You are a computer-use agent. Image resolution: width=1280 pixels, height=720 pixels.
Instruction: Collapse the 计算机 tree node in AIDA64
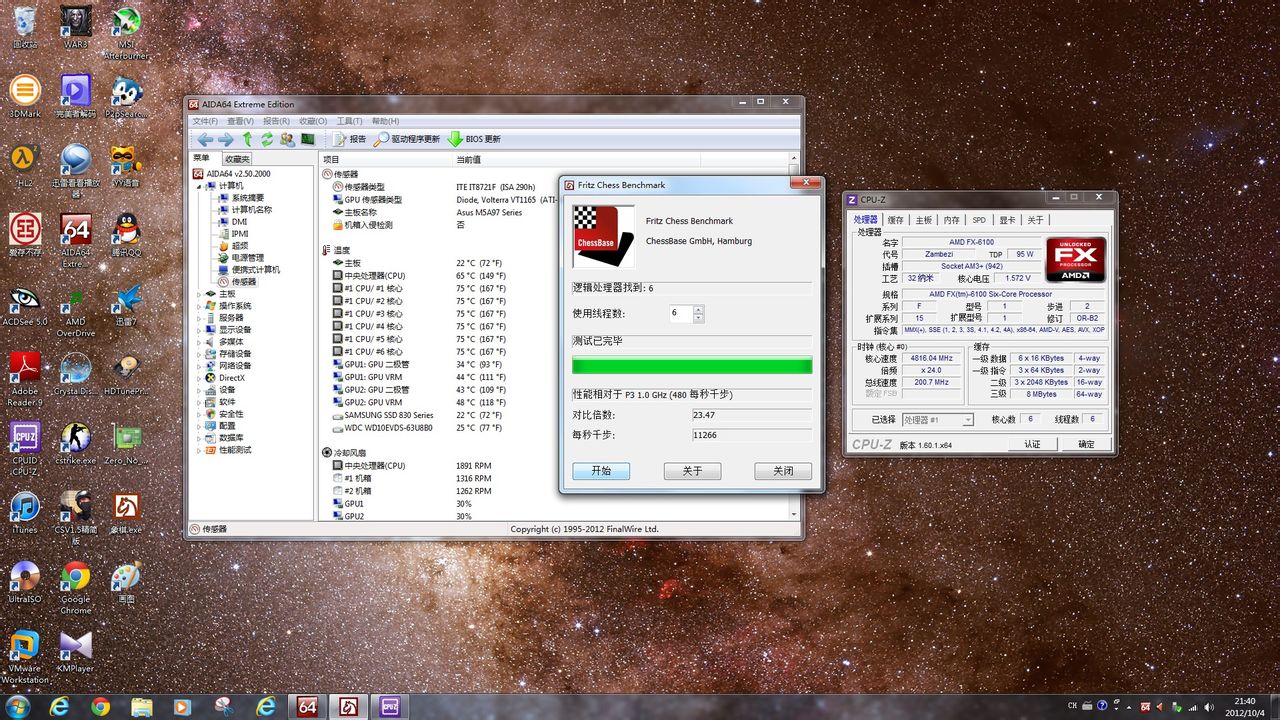(199, 186)
